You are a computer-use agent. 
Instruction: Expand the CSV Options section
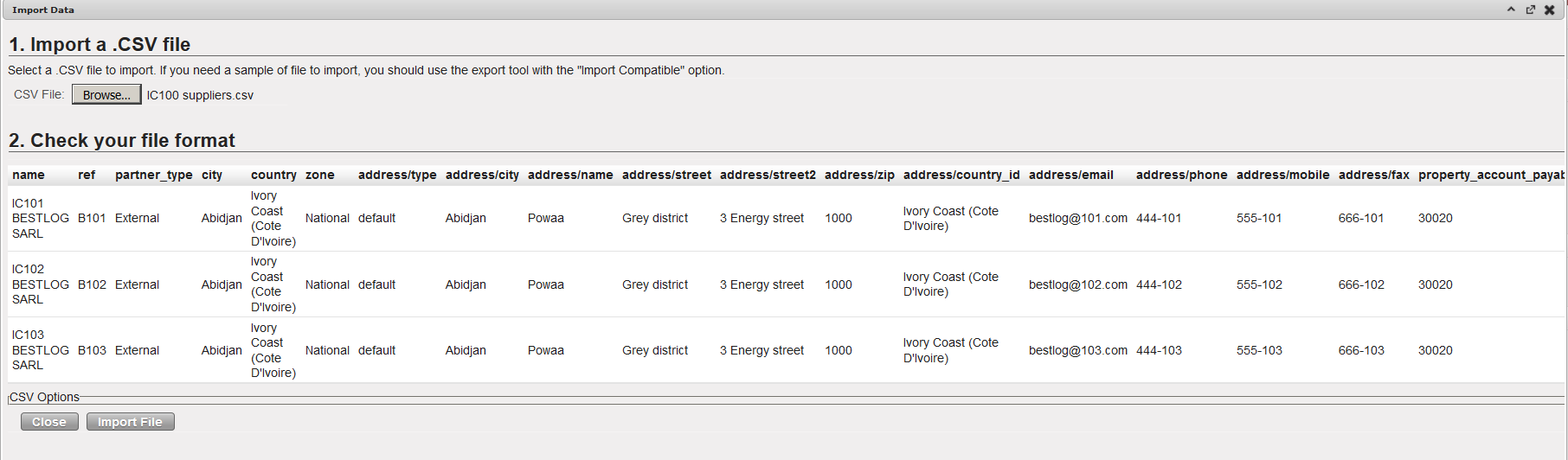(x=45, y=397)
